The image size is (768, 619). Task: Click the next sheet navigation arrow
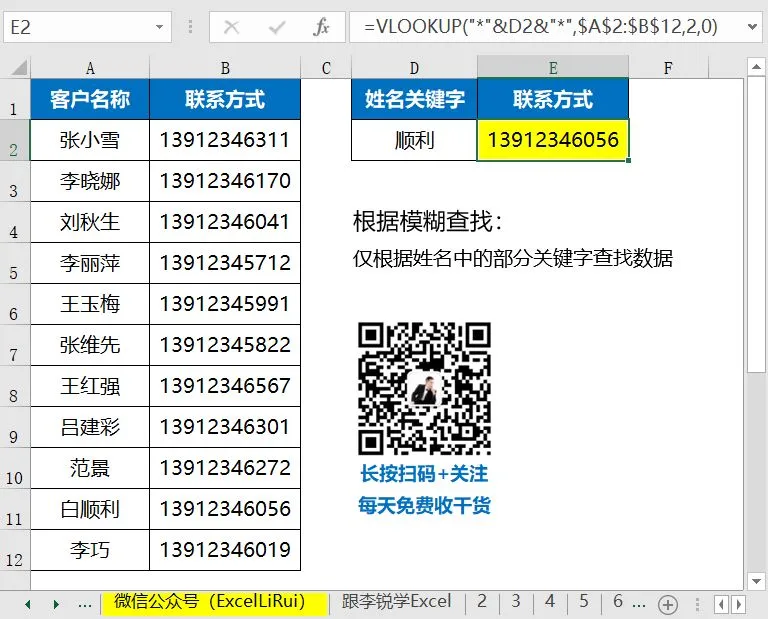coord(56,604)
